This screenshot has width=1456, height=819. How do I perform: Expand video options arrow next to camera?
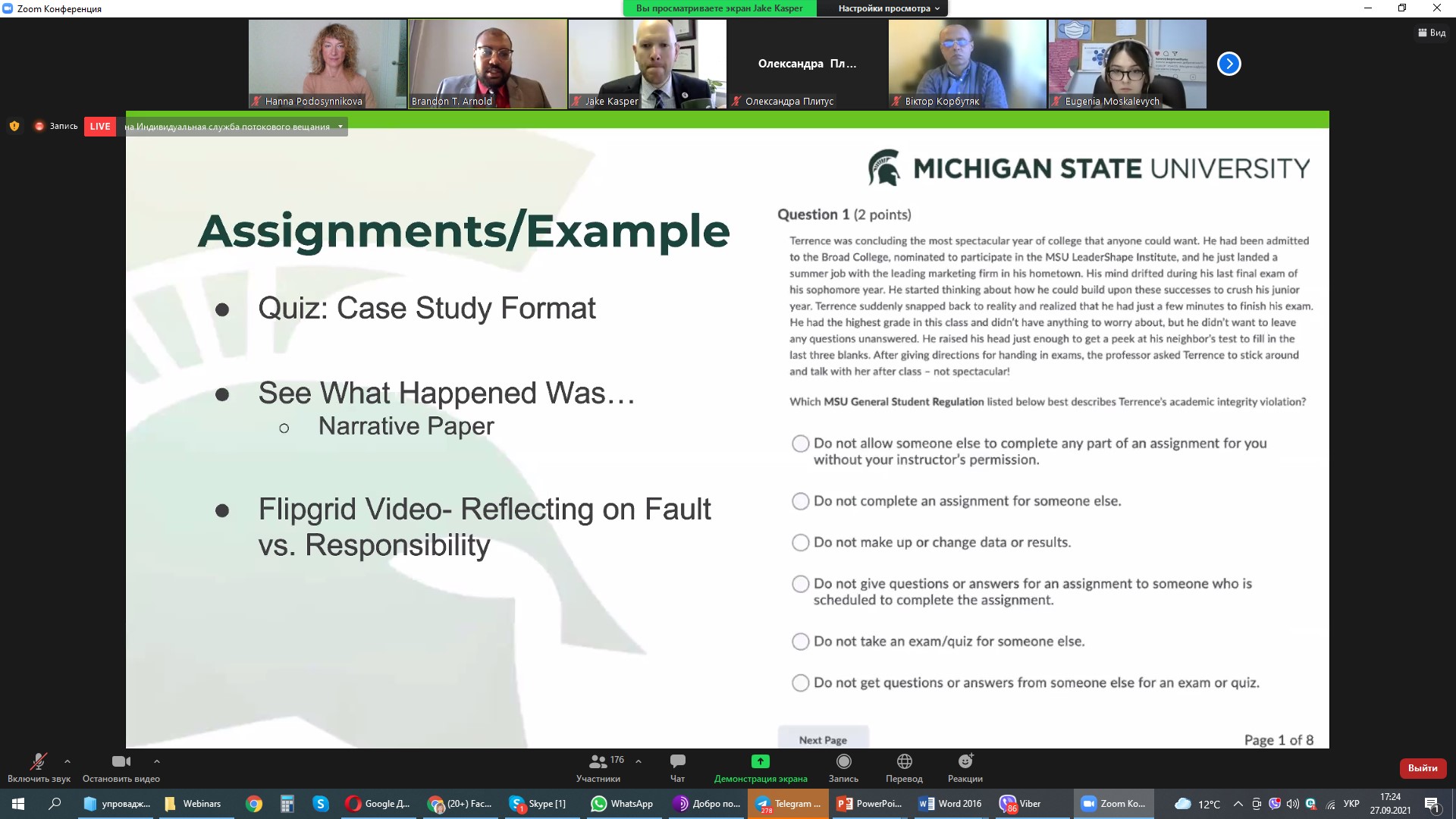point(157,761)
